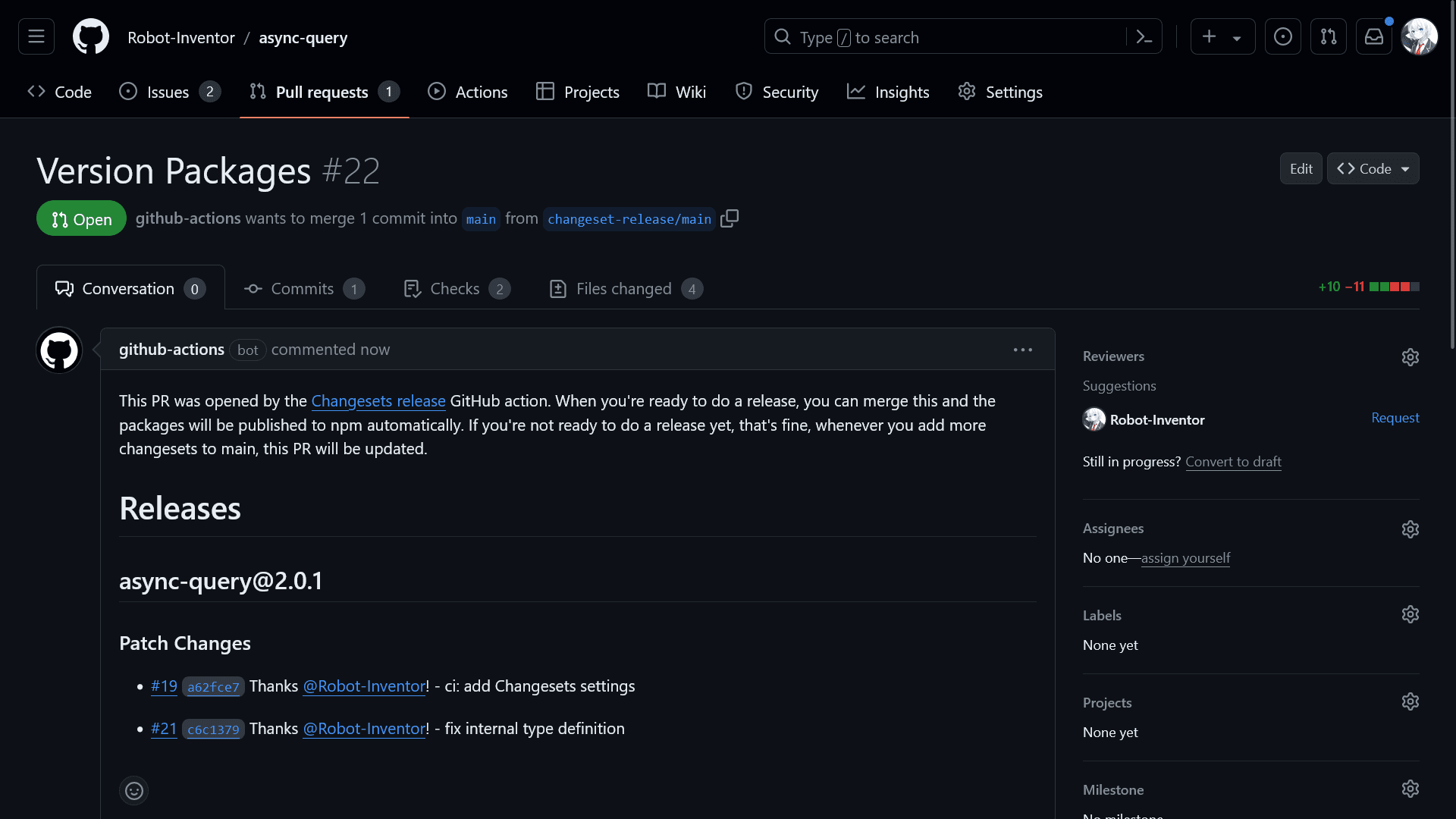Open commit c6c1379 link

[213, 730]
